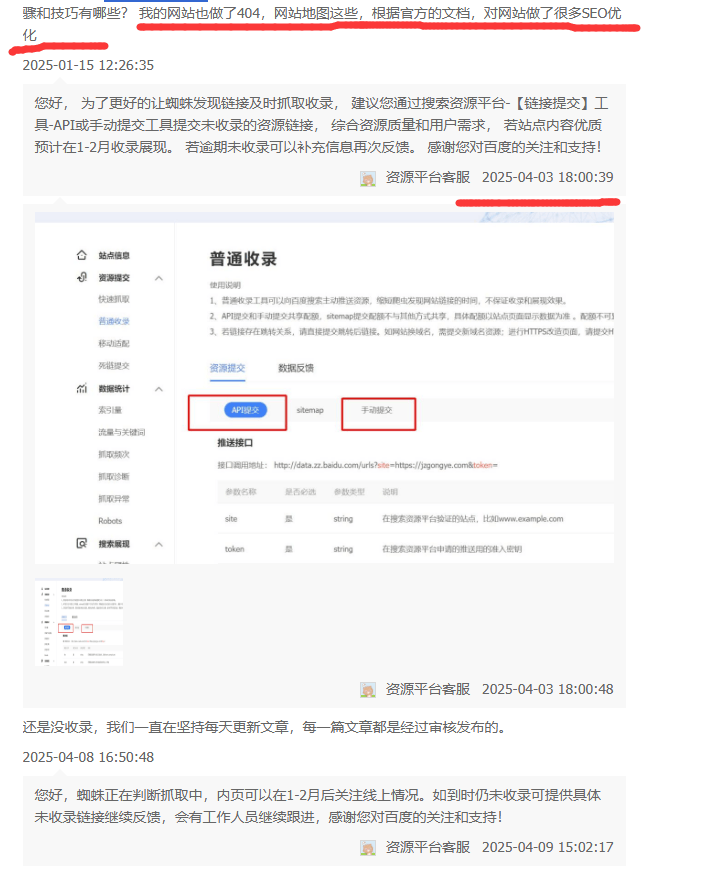Click the 搜索展现 search icon in the sidebar
Image resolution: width=719 pixels, height=873 pixels.
pos(82,543)
